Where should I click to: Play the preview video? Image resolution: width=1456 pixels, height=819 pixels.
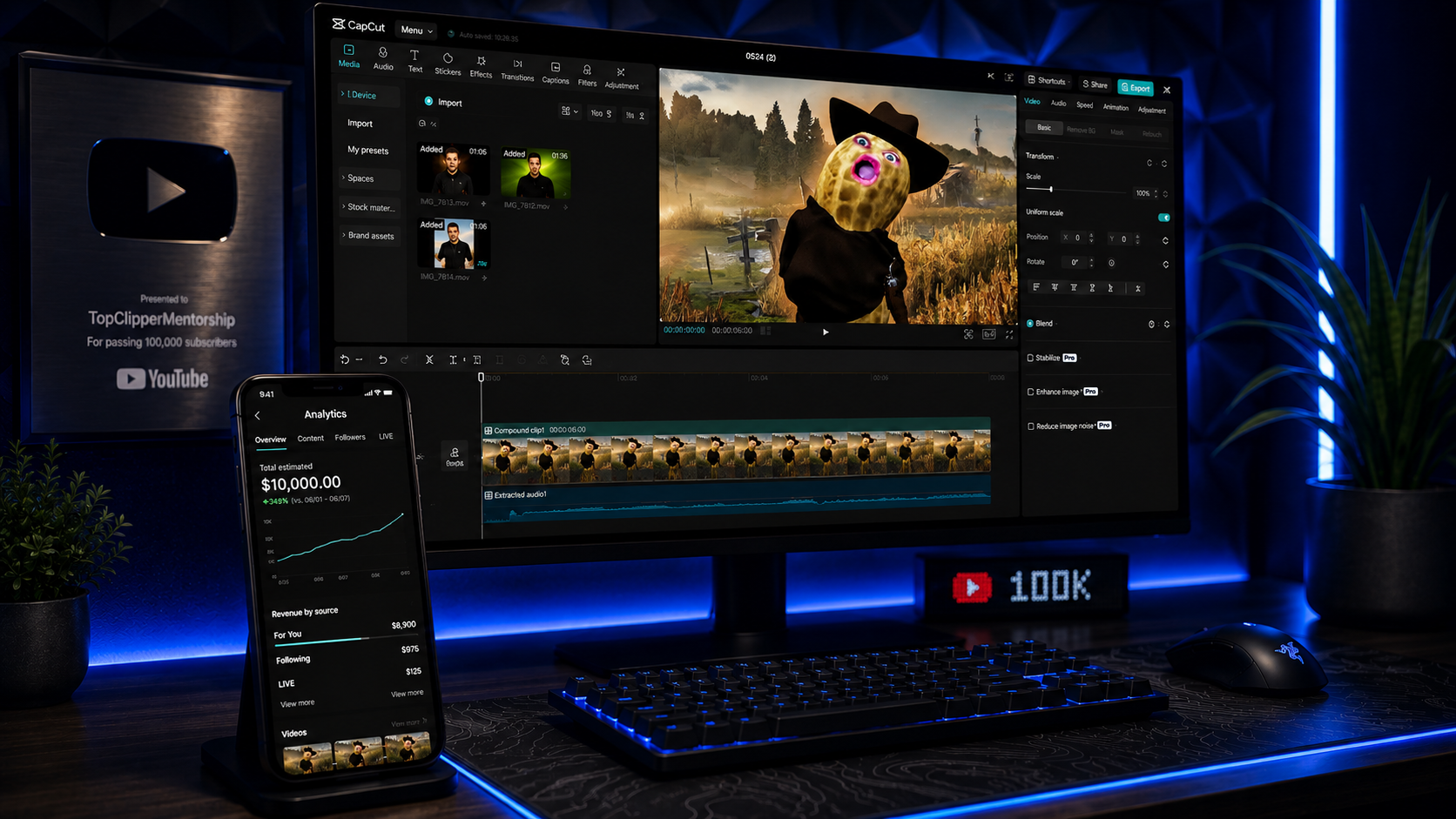[826, 332]
